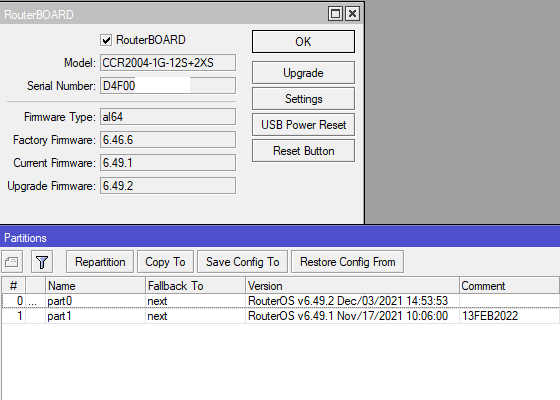This screenshot has height=400, width=560.
Task: Click Restore Config From
Action: click(348, 262)
